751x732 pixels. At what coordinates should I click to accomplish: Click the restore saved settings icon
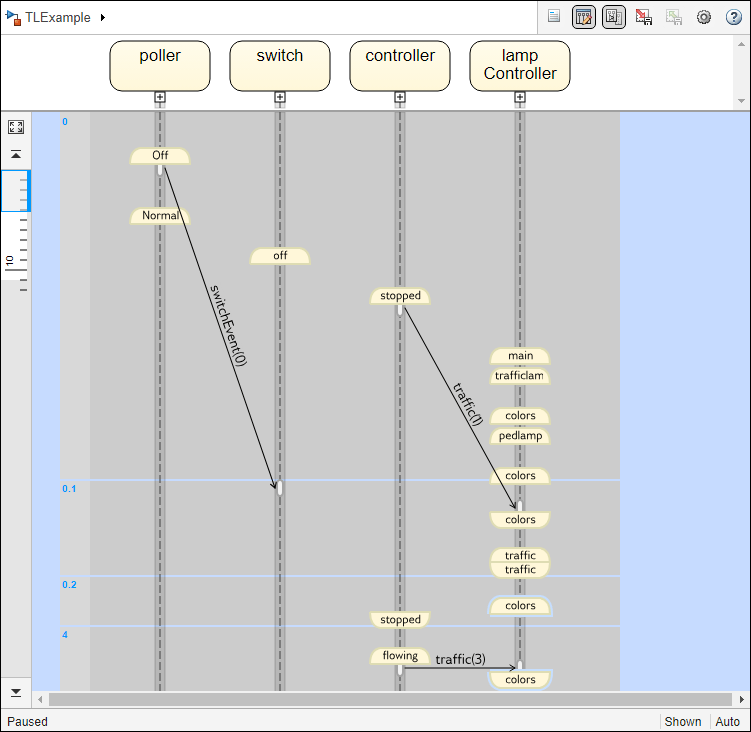(x=674, y=17)
